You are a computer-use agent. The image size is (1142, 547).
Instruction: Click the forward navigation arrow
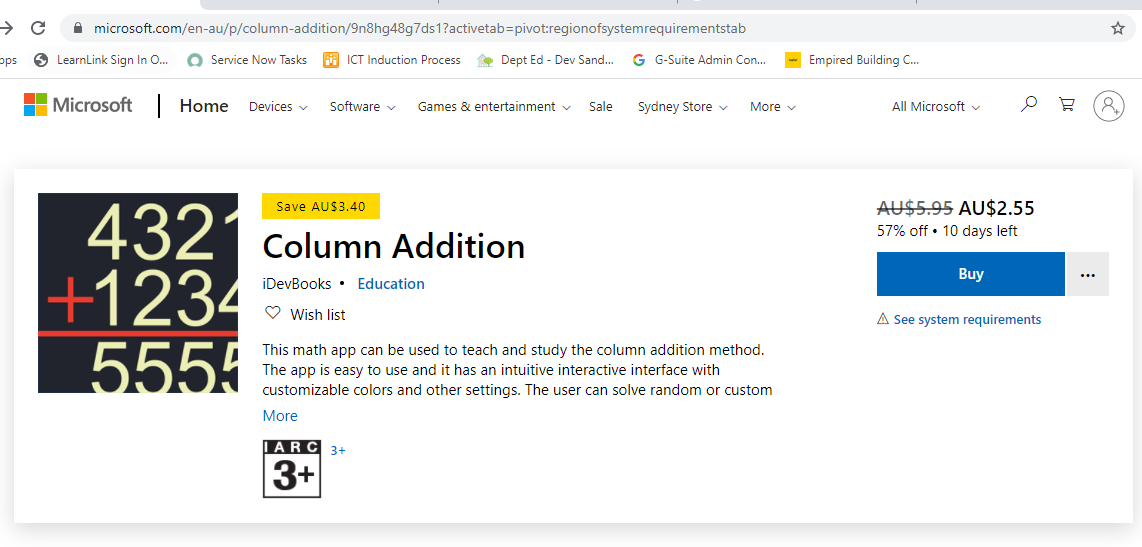pos(6,28)
